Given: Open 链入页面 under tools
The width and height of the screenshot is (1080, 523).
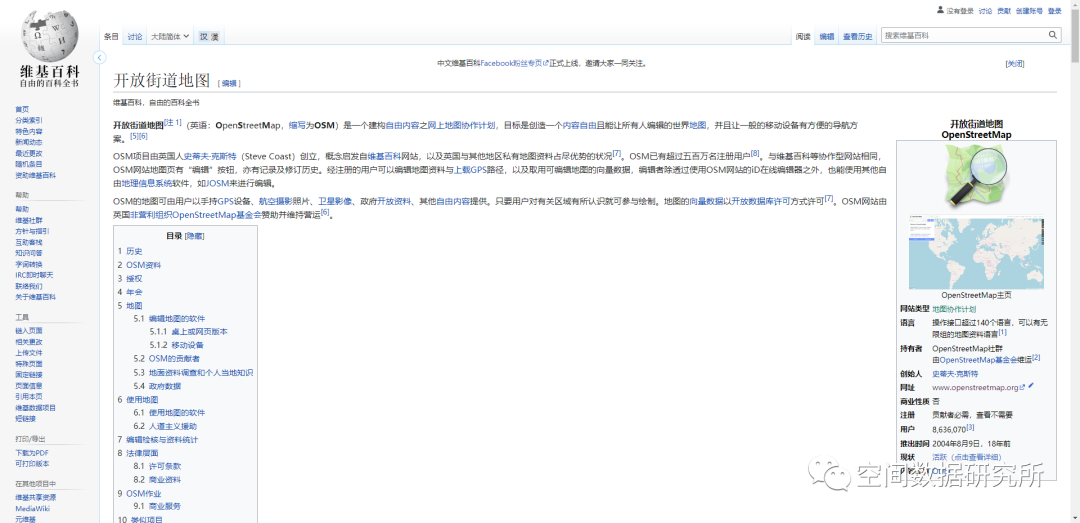Looking at the screenshot, I should click(29, 331).
